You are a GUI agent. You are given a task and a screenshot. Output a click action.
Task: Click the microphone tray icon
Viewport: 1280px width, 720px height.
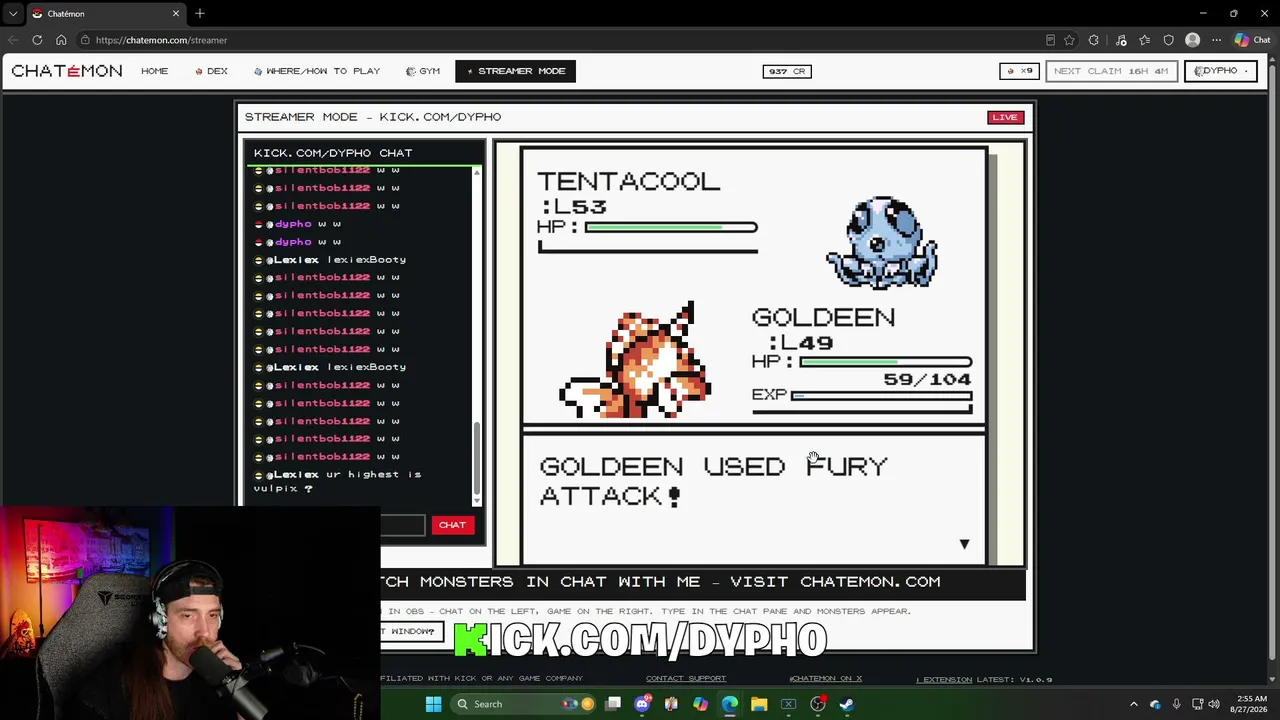1176,704
